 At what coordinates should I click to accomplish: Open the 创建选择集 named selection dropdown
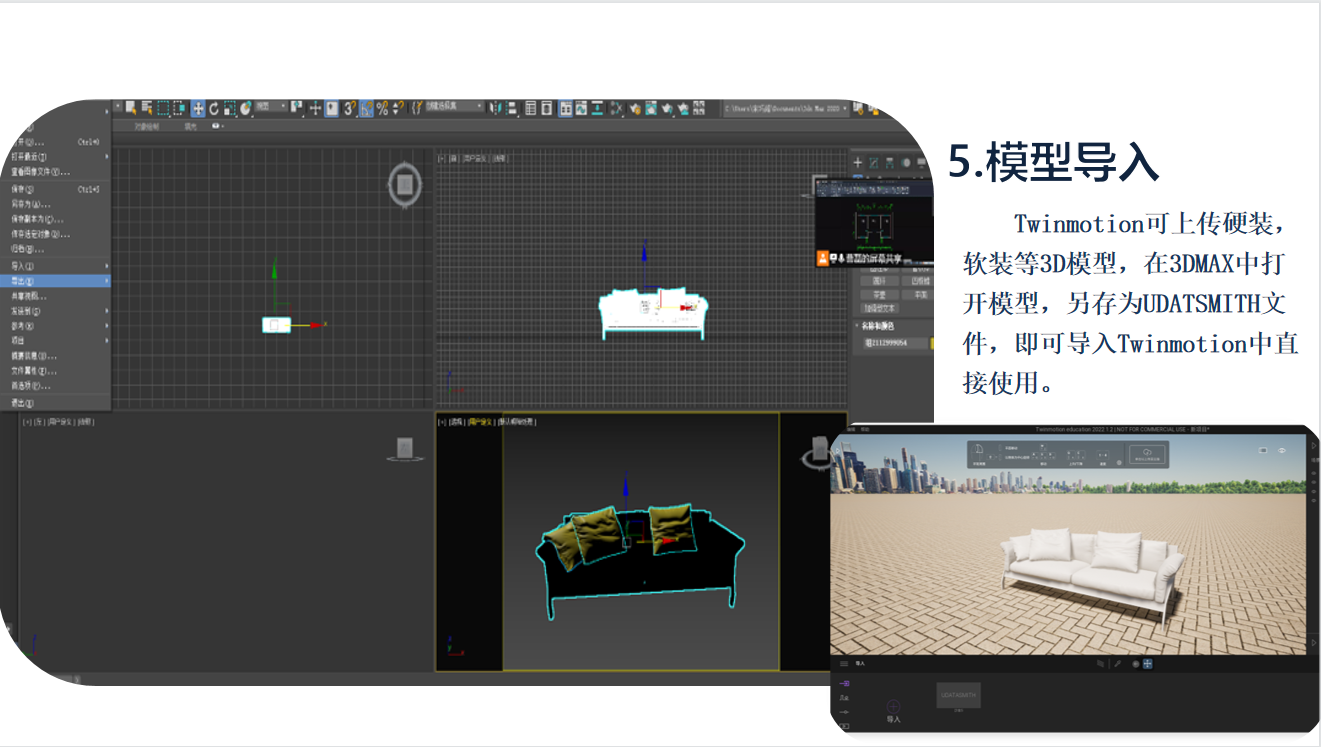(x=455, y=107)
